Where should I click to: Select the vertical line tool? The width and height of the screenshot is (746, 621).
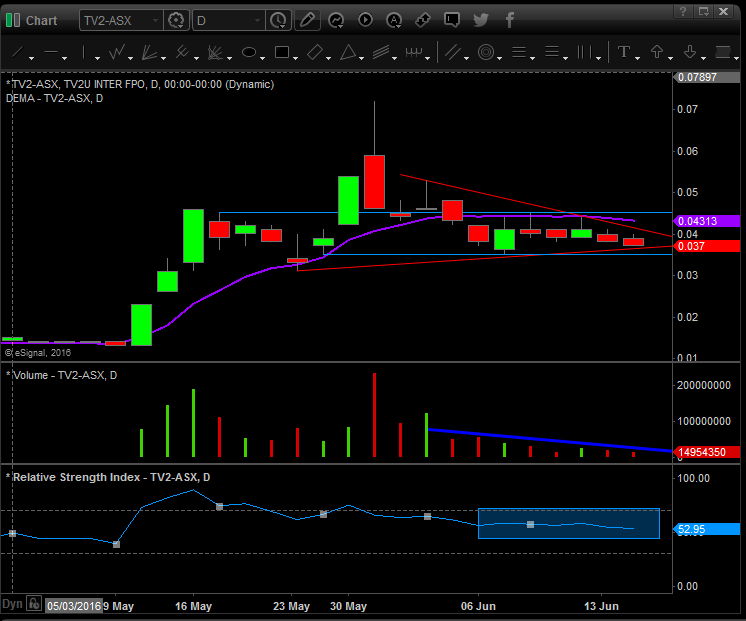pos(83,52)
